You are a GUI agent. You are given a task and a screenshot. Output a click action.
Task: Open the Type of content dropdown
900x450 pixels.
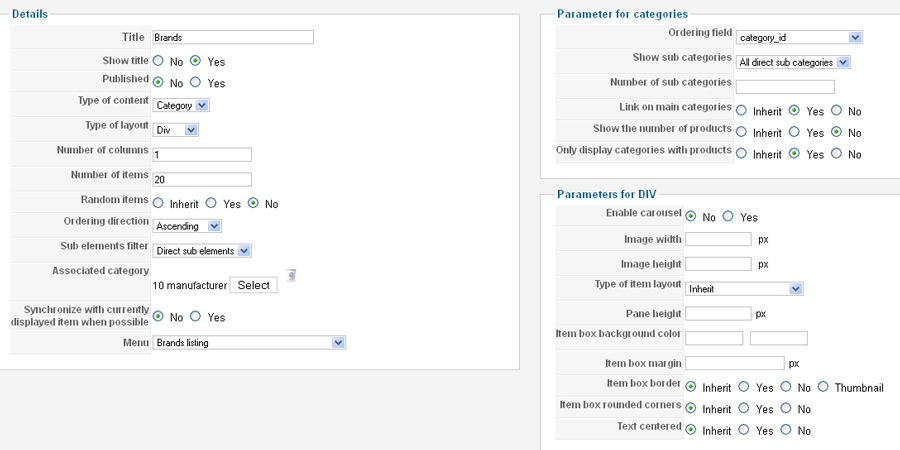[x=181, y=106]
